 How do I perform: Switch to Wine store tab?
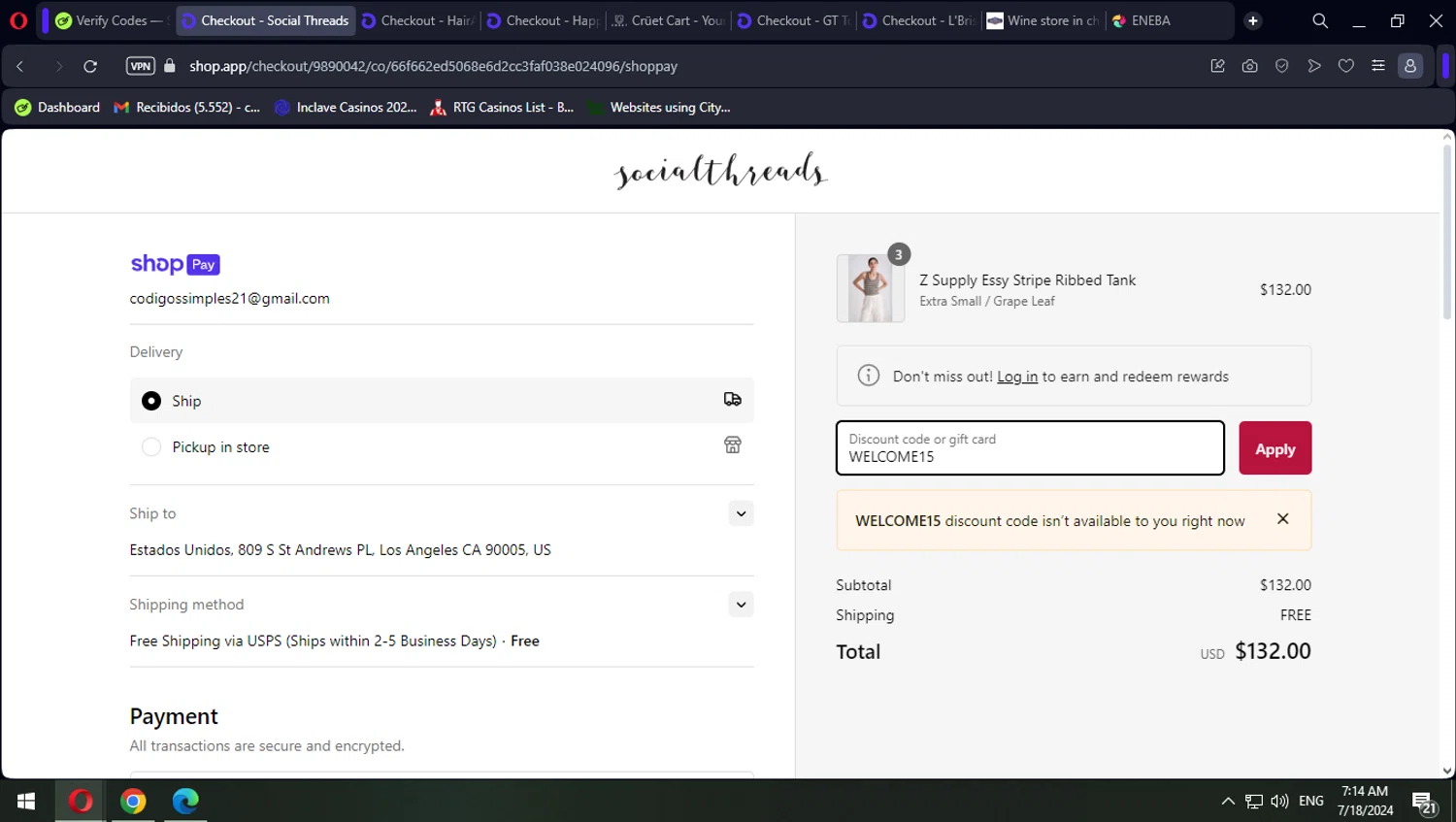pos(1044,20)
